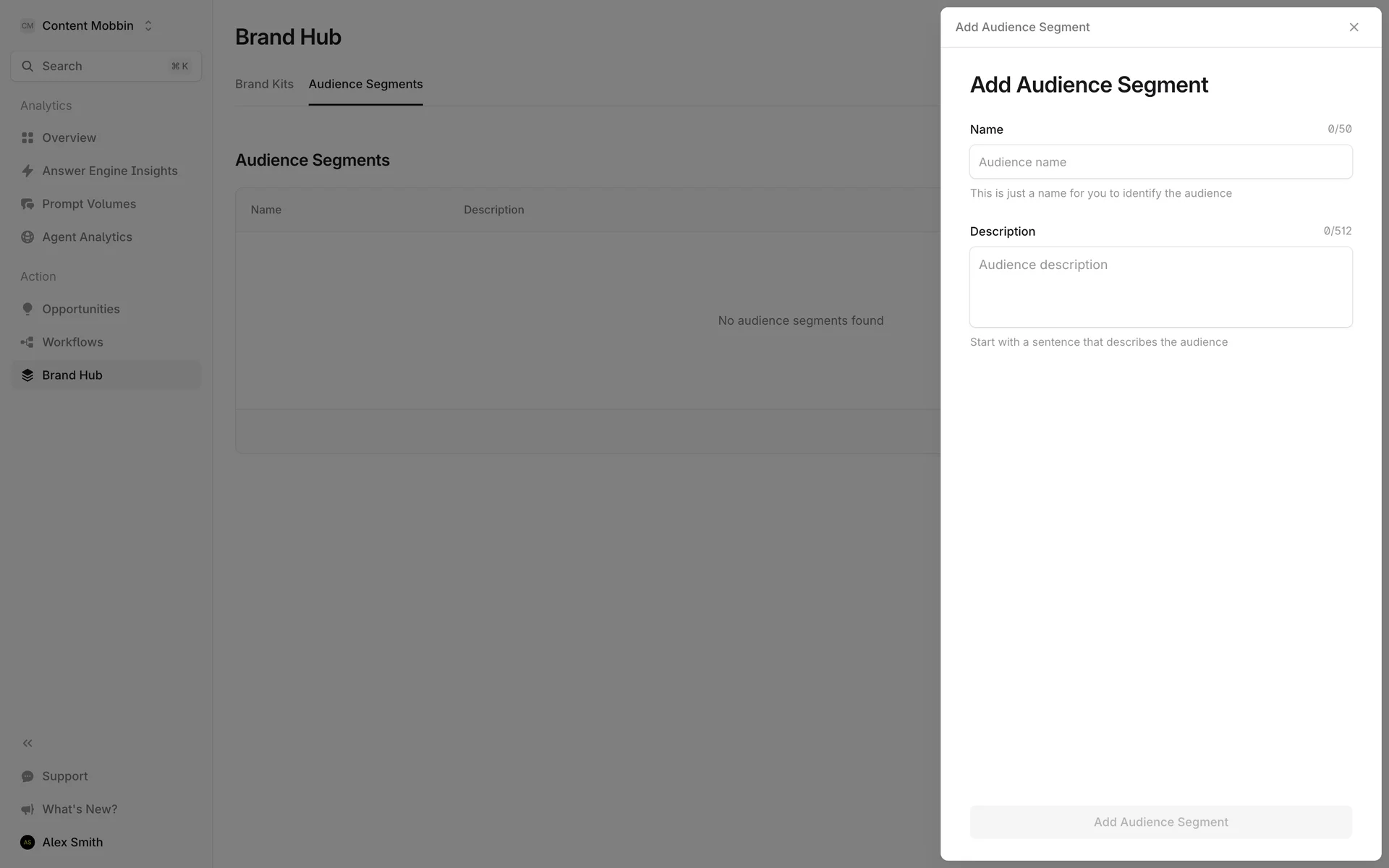Focus the Audience name input field

pyautogui.click(x=1160, y=162)
